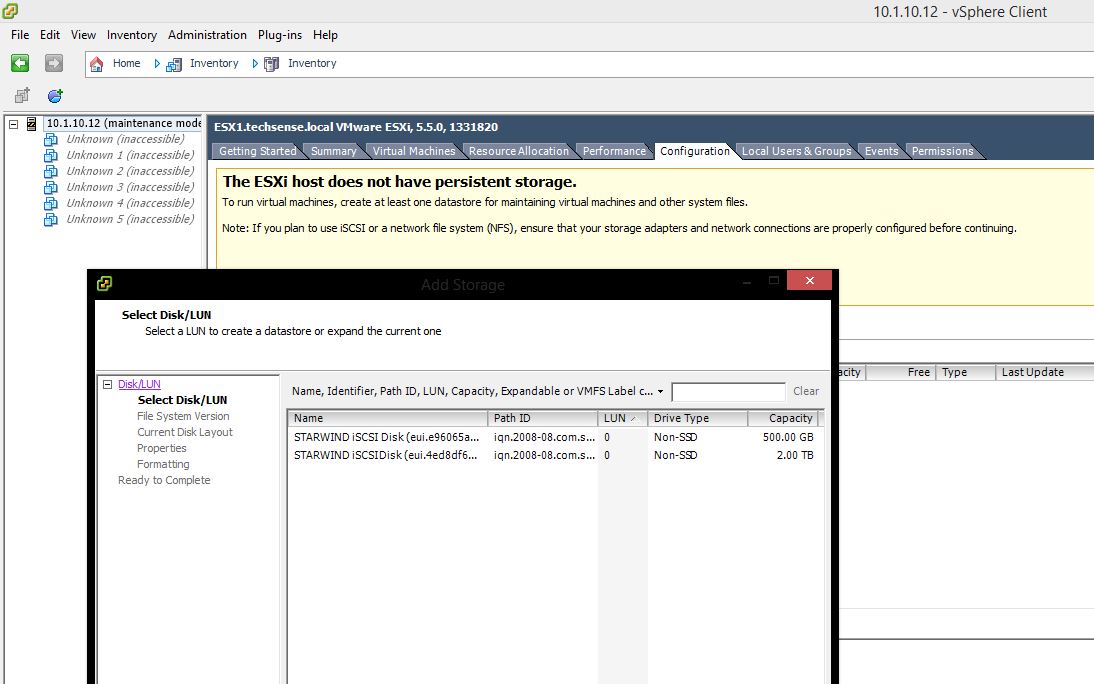
Task: Click the second Inventory breadcrumb host icon
Action: pos(271,64)
